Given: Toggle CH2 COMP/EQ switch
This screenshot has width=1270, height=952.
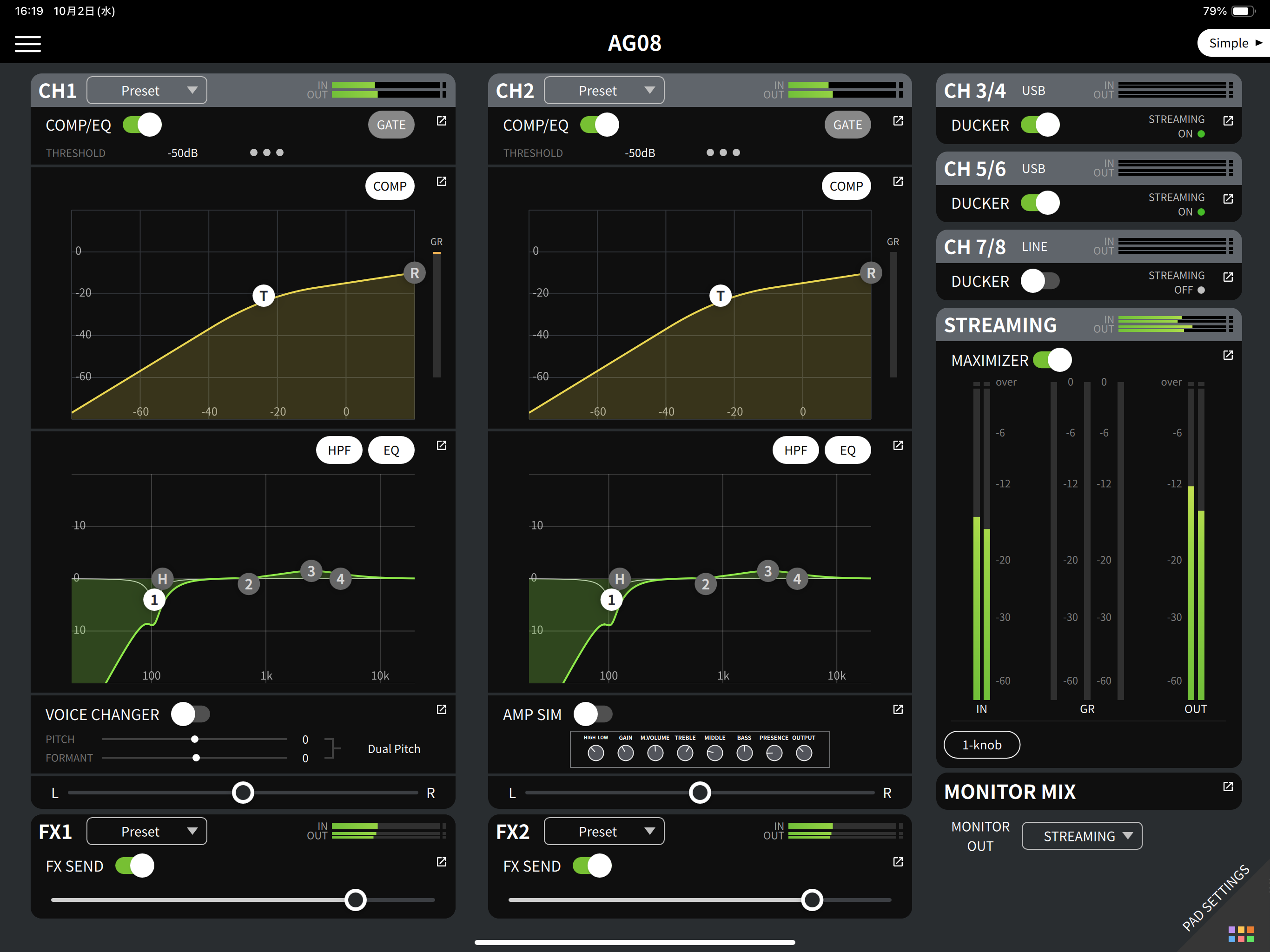Looking at the screenshot, I should click(599, 125).
